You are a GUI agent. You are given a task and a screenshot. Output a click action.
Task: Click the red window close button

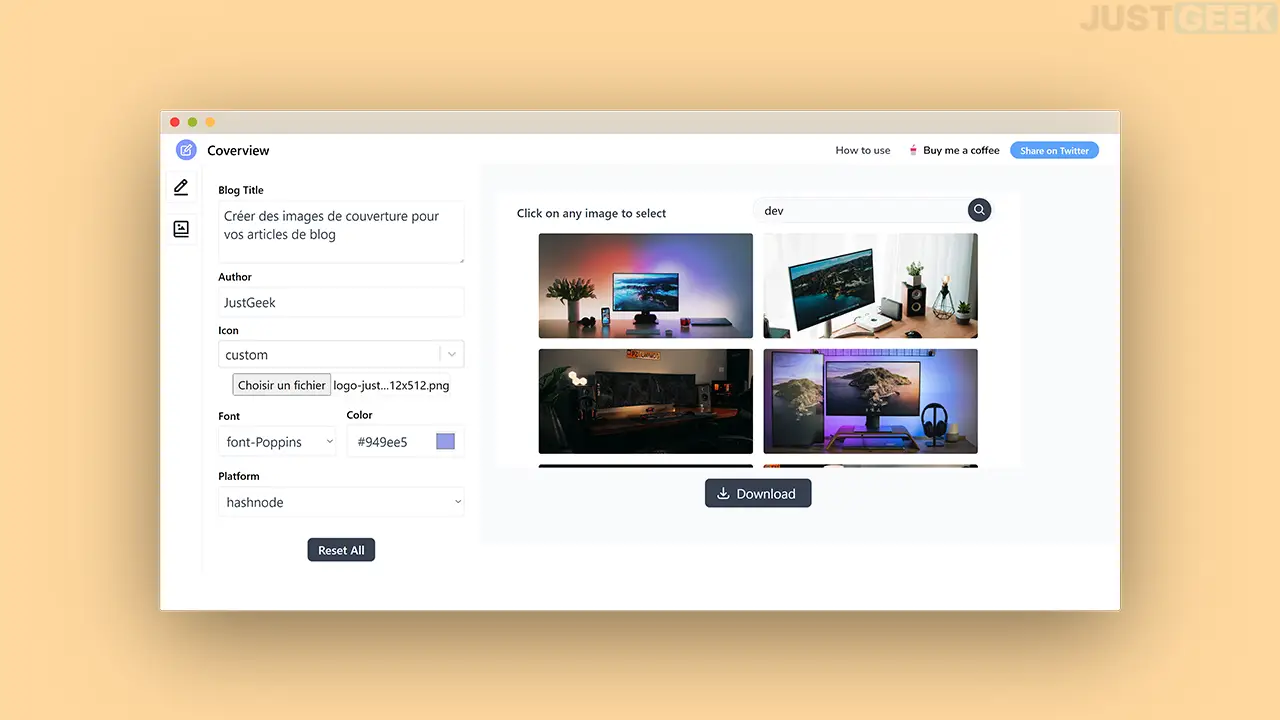pos(175,122)
